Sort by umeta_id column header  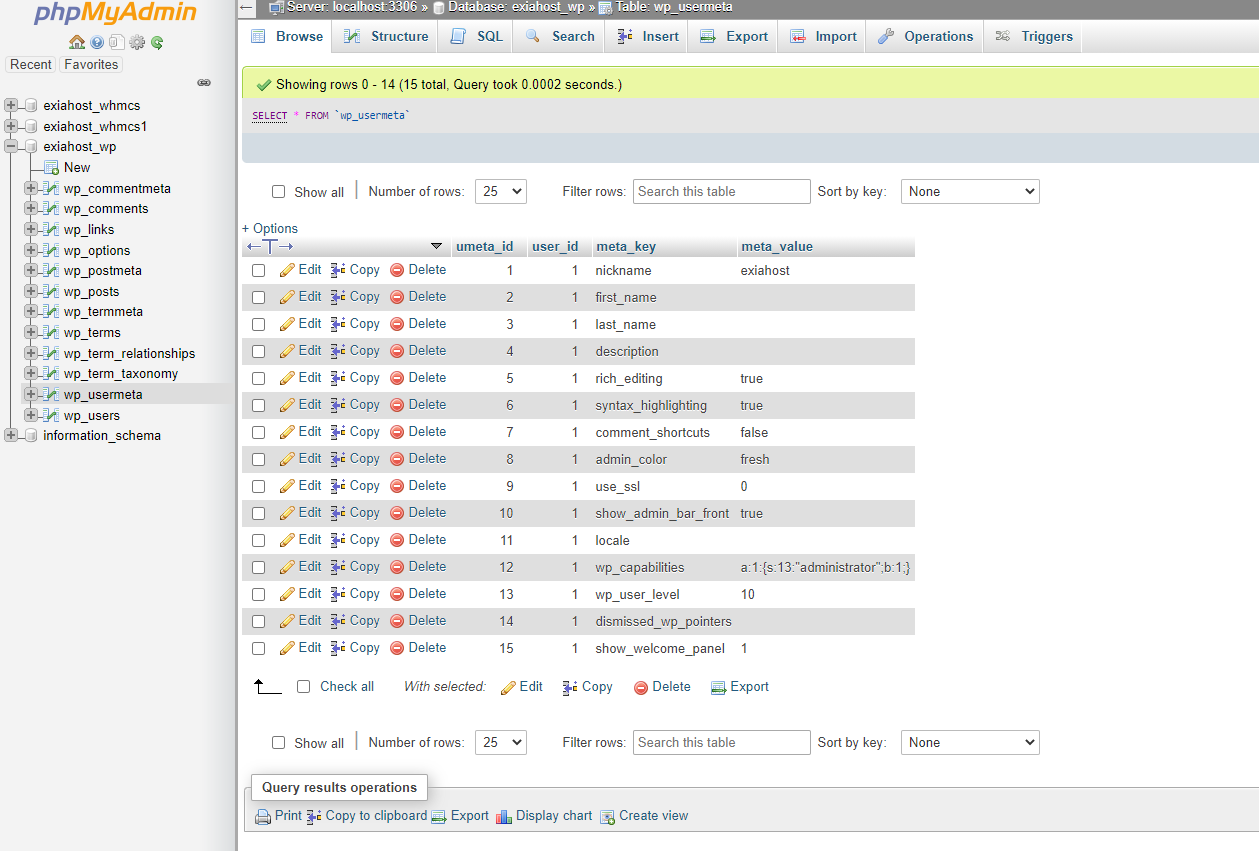point(484,246)
